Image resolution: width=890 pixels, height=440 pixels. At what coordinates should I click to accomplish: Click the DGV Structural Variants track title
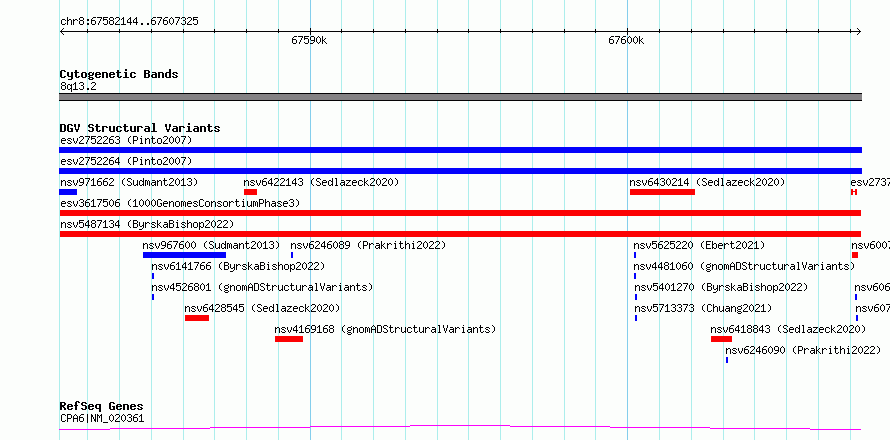pos(140,128)
